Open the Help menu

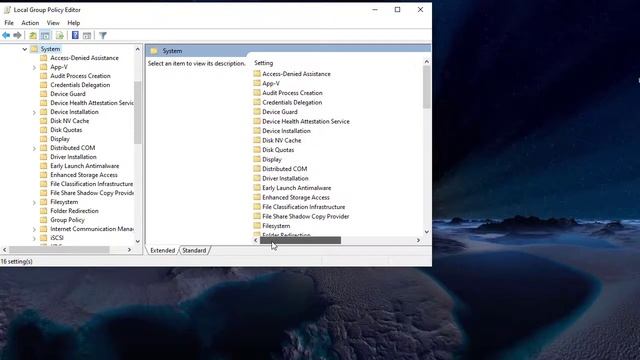[74, 23]
